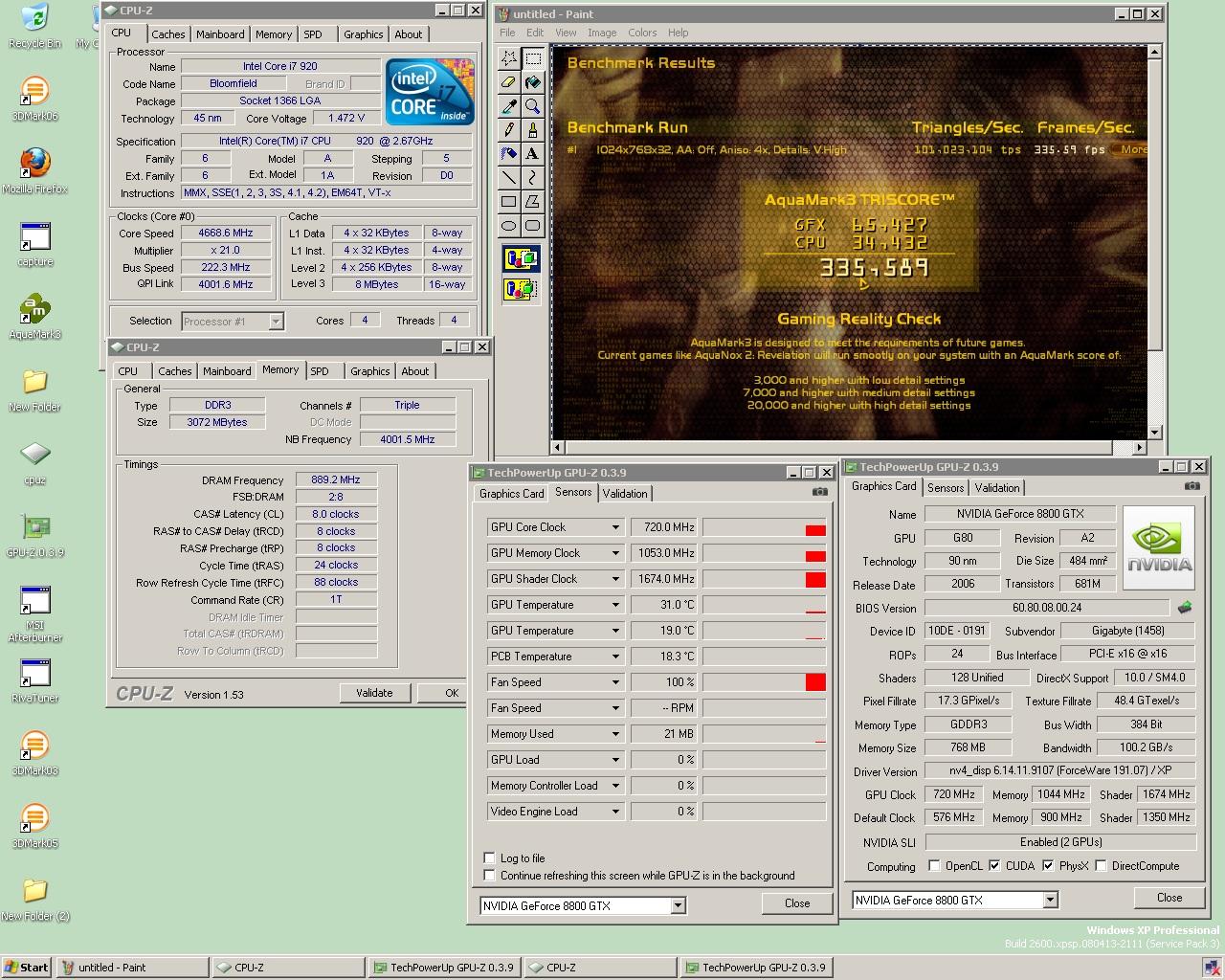Select the Polygon shape tool
Image resolution: width=1225 pixels, height=980 pixels.
(x=532, y=201)
